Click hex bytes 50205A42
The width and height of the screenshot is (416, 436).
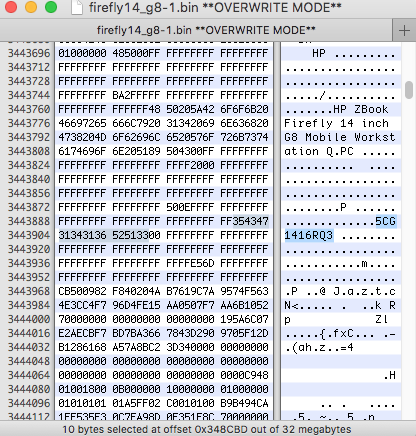pos(190,109)
